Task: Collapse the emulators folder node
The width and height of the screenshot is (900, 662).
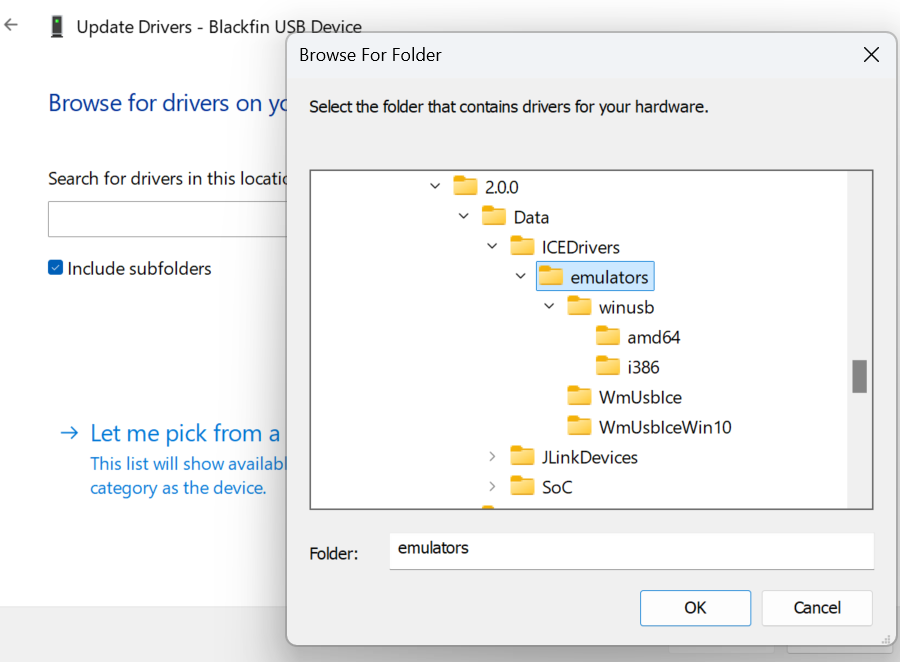Action: 520,277
